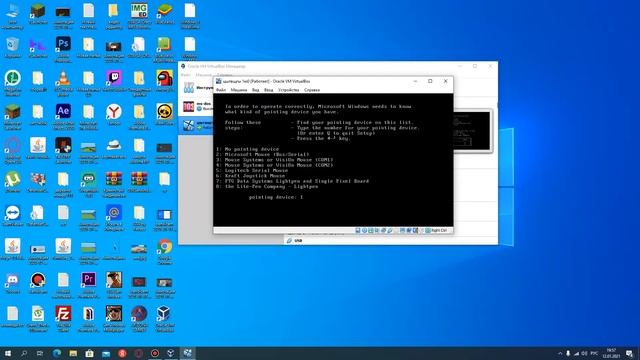Click the optical drive status icon
This screenshot has width=640, height=360.
tap(364, 231)
